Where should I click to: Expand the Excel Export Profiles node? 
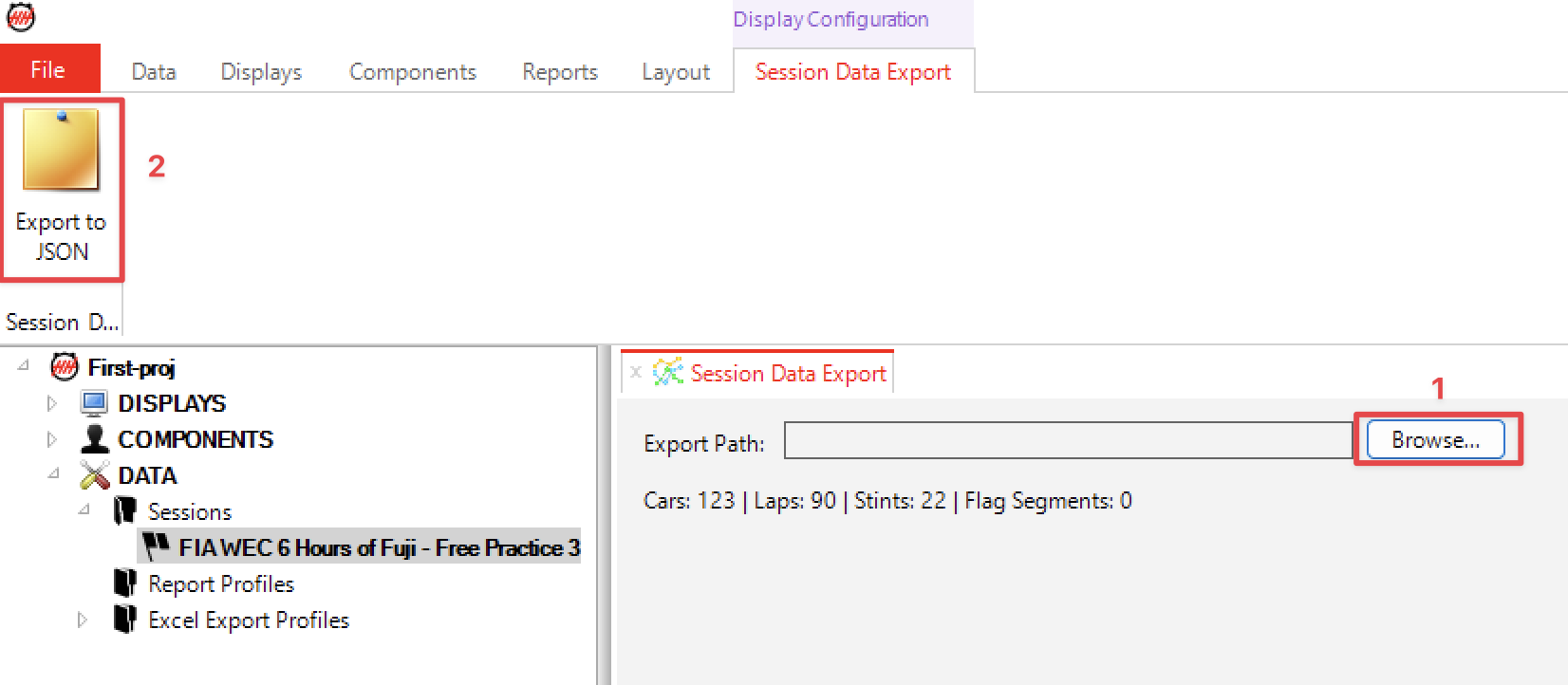click(x=83, y=620)
